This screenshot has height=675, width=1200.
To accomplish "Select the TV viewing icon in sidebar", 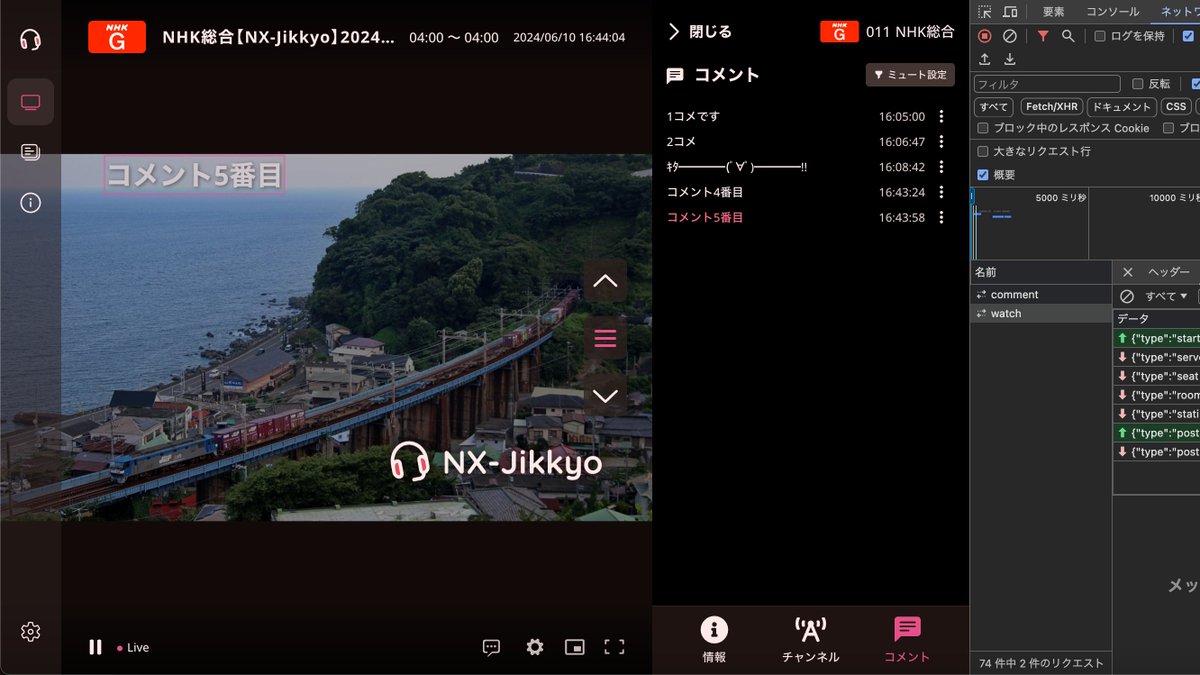I will pyautogui.click(x=30, y=102).
